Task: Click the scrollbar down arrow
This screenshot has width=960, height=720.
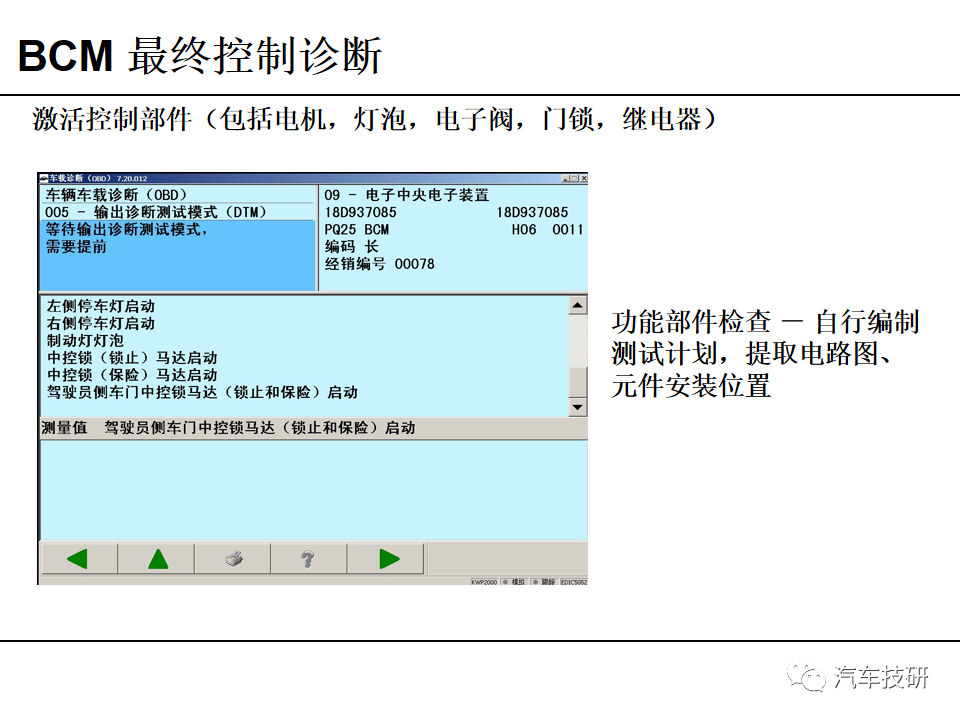Action: [578, 406]
